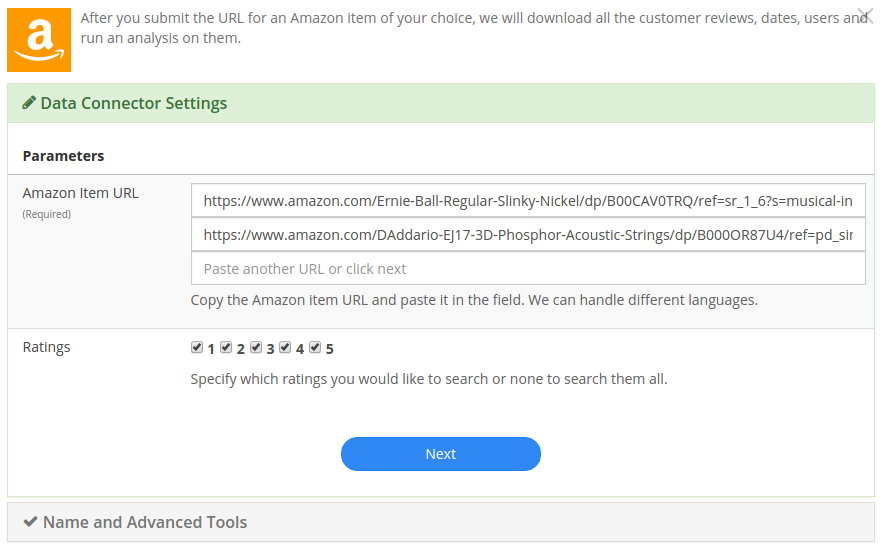Click the orange Amazon logo icon
Screen dimensions: 883x551
click(39, 40)
